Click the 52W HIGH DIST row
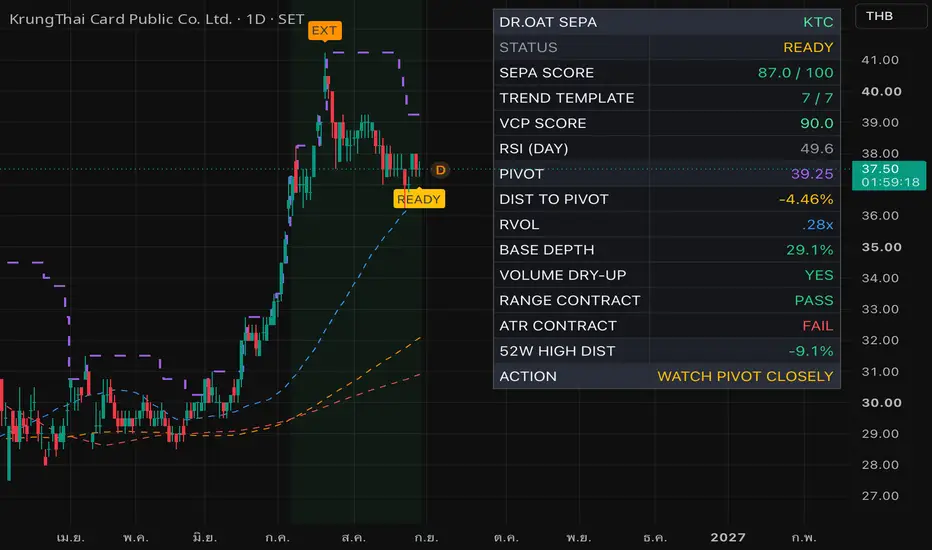Viewport: 932px width, 550px height. coord(666,351)
